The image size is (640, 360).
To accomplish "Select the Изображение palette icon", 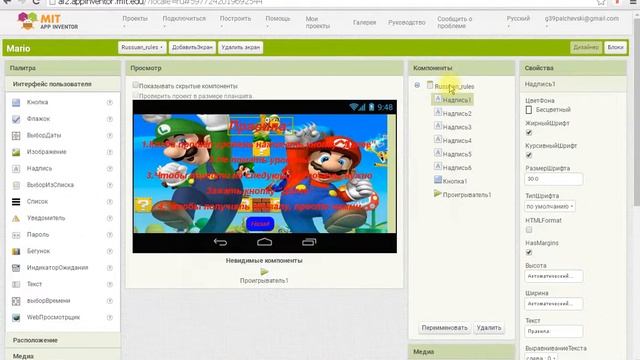I will [x=16, y=152].
